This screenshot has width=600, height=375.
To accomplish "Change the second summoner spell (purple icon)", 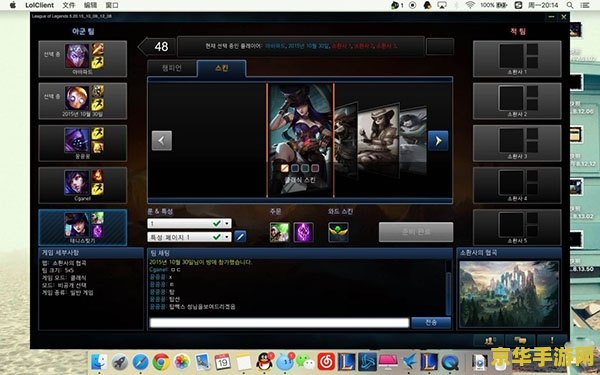I will click(x=303, y=232).
